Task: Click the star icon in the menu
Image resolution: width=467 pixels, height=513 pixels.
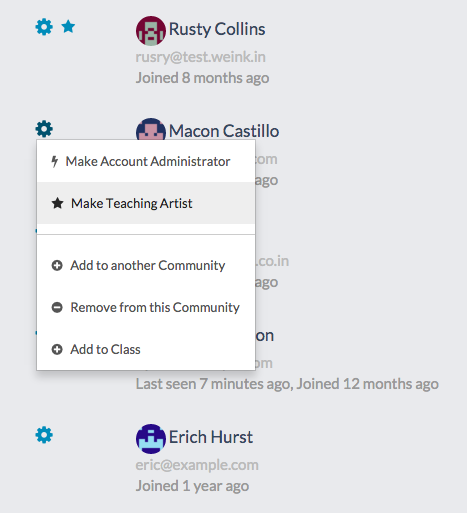Action: point(57,203)
